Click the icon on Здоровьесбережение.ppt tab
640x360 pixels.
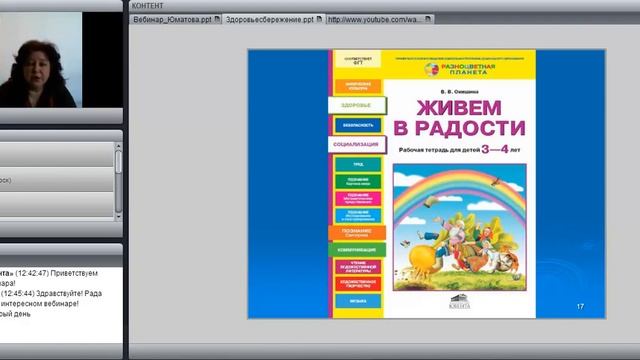320,19
